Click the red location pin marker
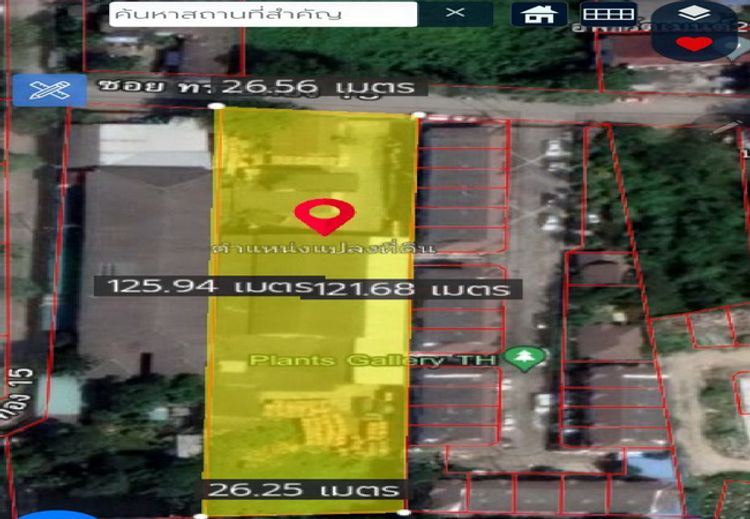This screenshot has width=750, height=519. point(324,217)
